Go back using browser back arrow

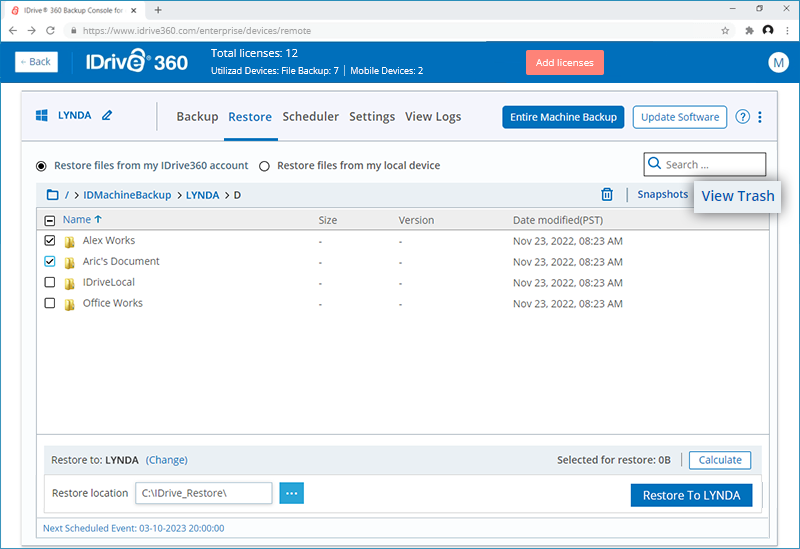tap(13, 31)
